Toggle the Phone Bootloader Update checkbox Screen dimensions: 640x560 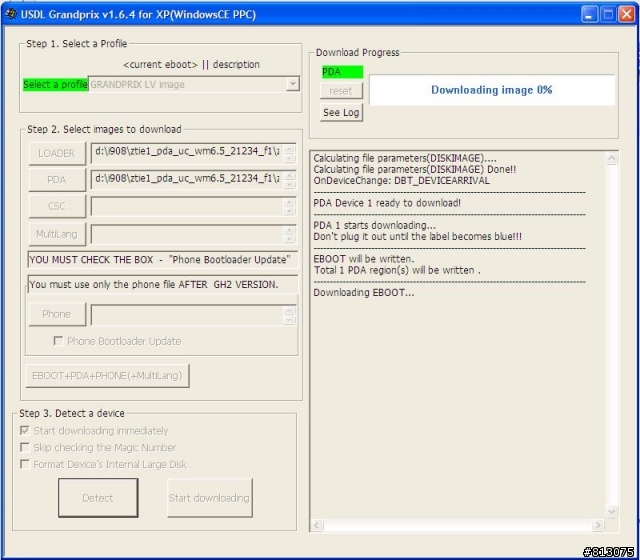click(x=58, y=341)
